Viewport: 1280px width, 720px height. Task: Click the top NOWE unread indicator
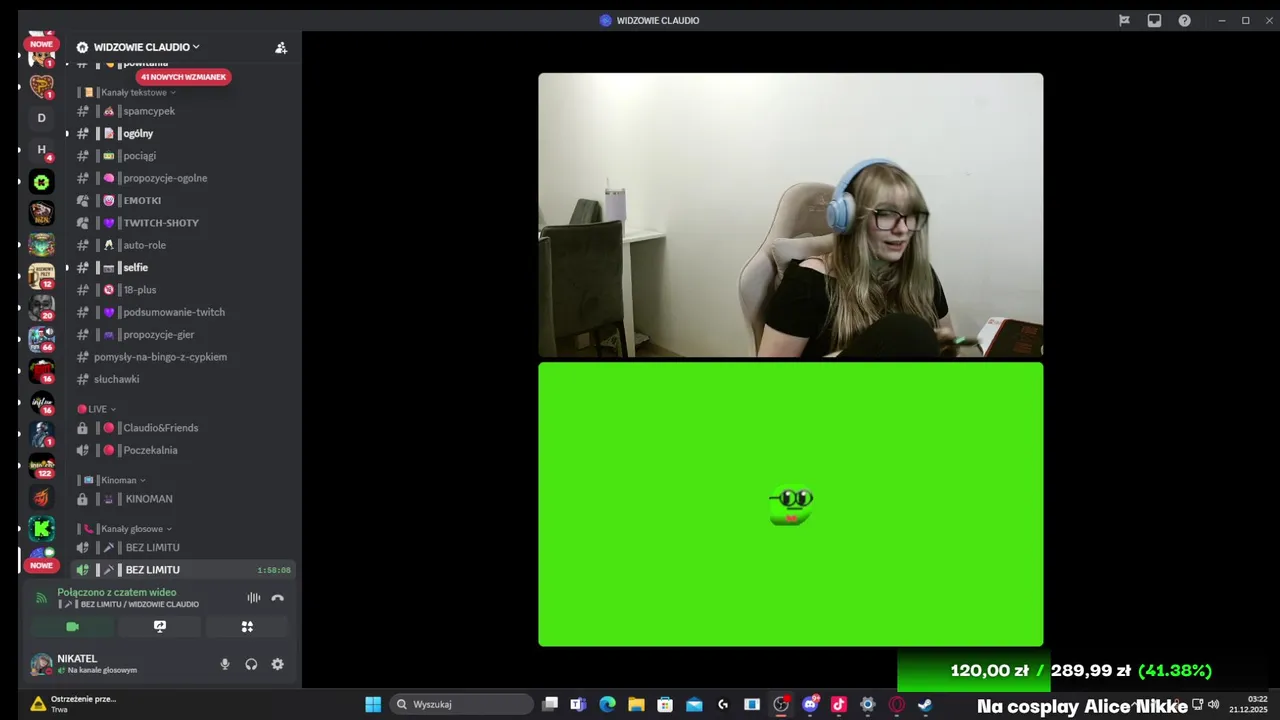[x=41, y=44]
